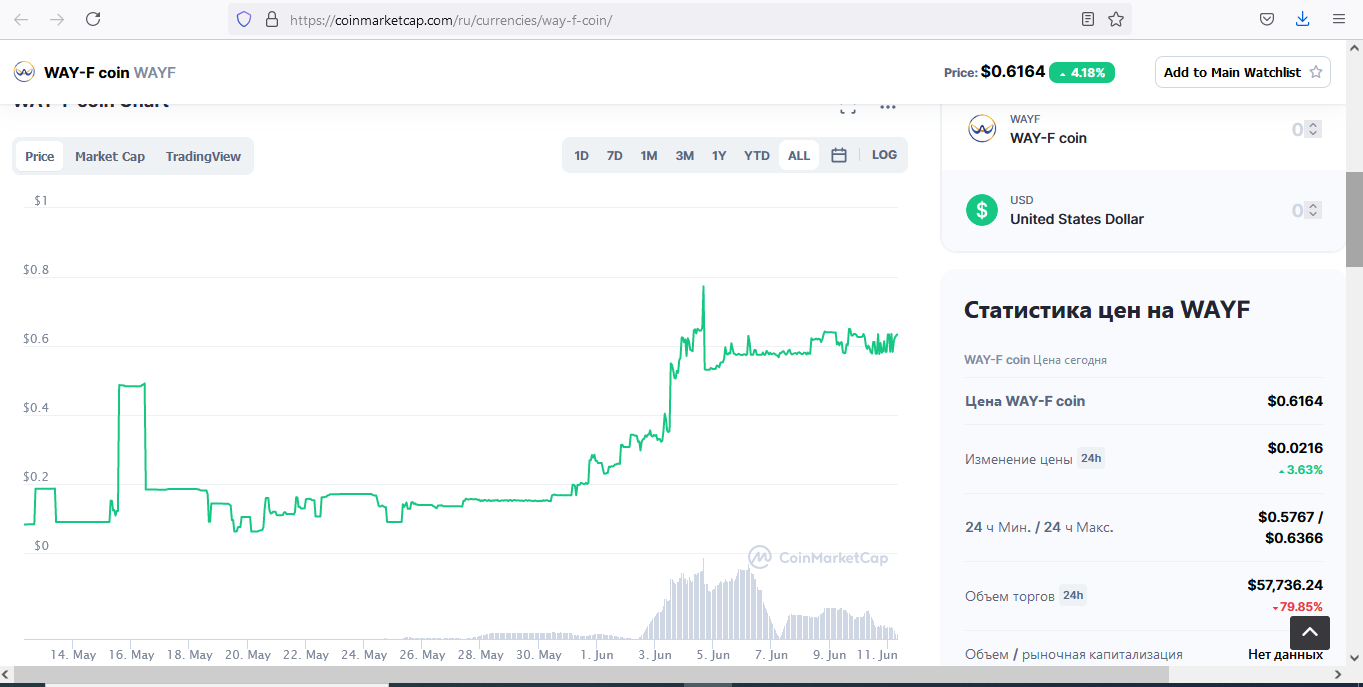The width and height of the screenshot is (1363, 687).
Task: Set the chart range to 1Y
Action: (719, 155)
